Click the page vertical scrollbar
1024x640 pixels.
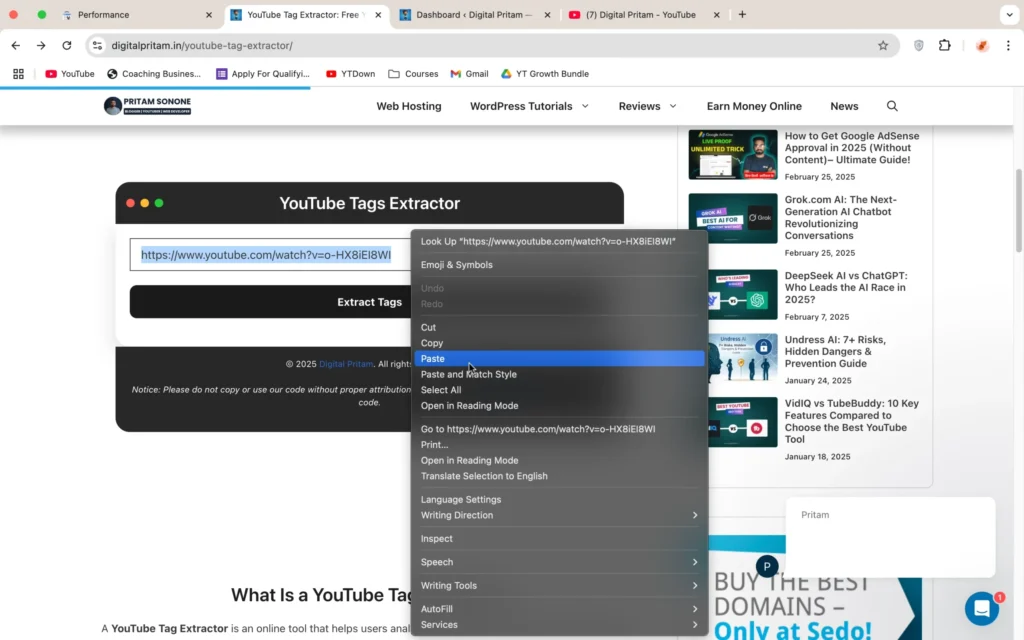(x=1018, y=210)
